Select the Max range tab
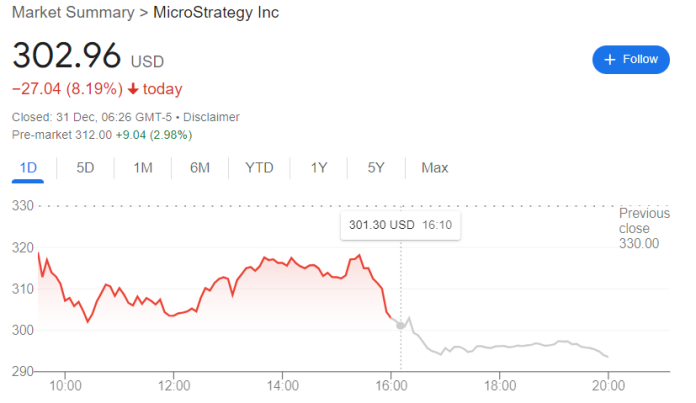 (434, 168)
